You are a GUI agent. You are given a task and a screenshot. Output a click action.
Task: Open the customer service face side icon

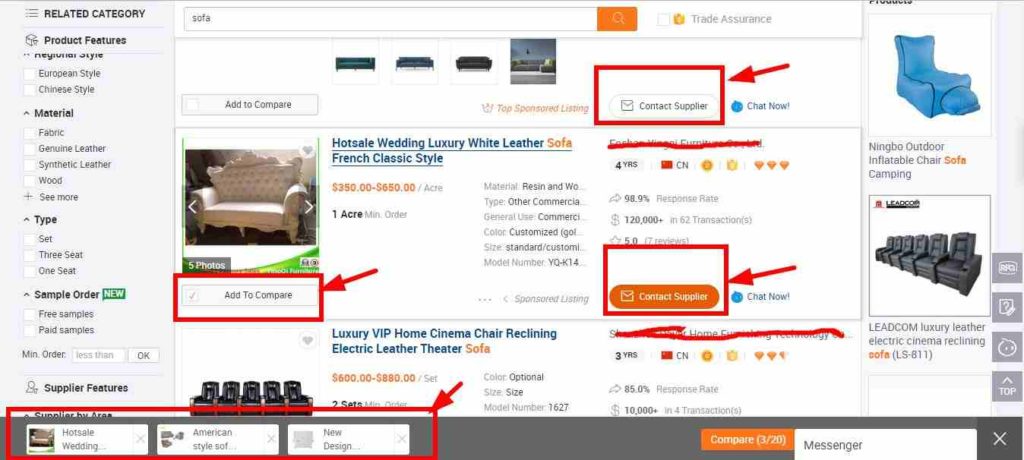point(1007,346)
